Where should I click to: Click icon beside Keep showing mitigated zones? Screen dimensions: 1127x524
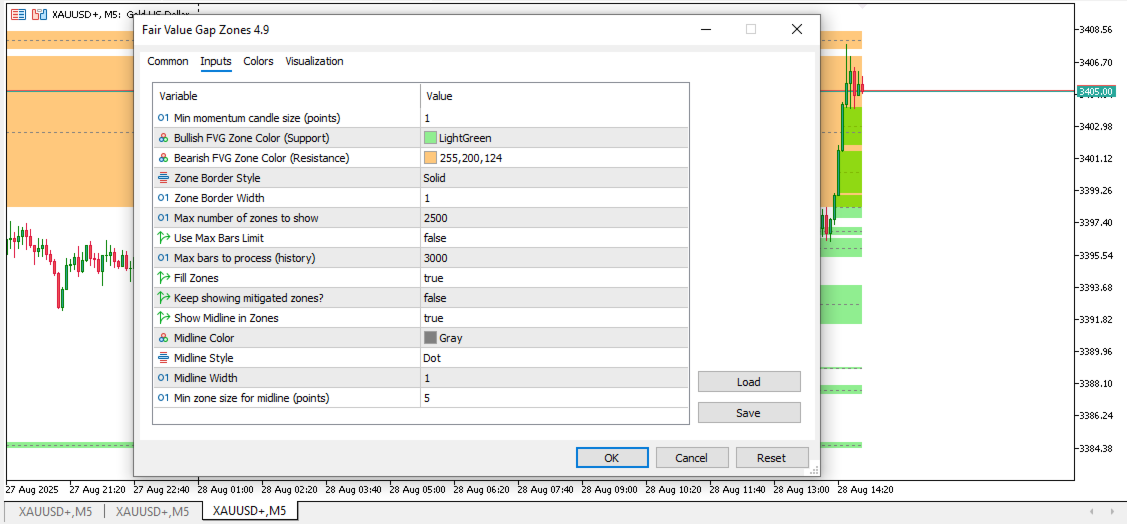tap(163, 298)
